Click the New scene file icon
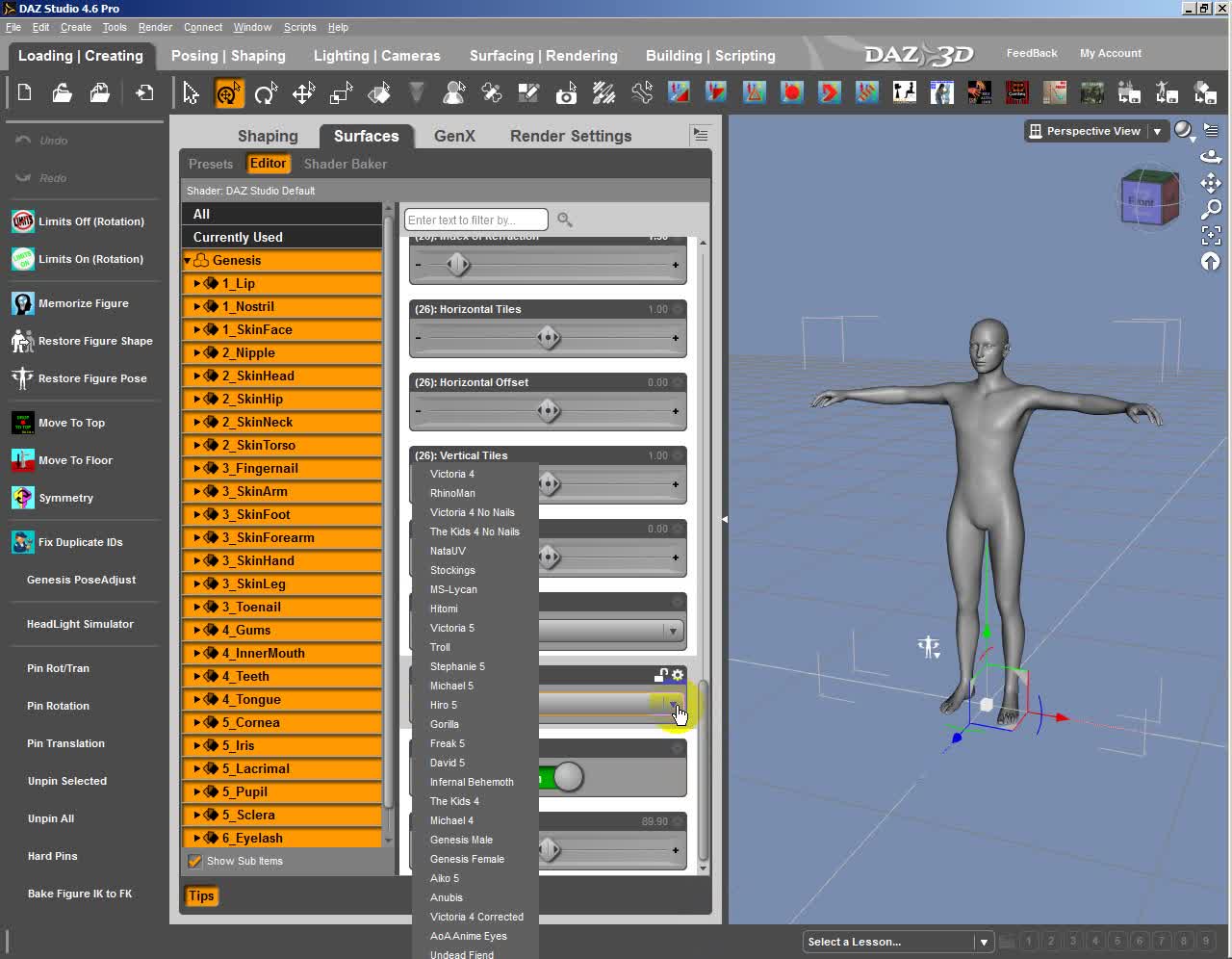Viewport: 1232px width, 959px height. [25, 93]
